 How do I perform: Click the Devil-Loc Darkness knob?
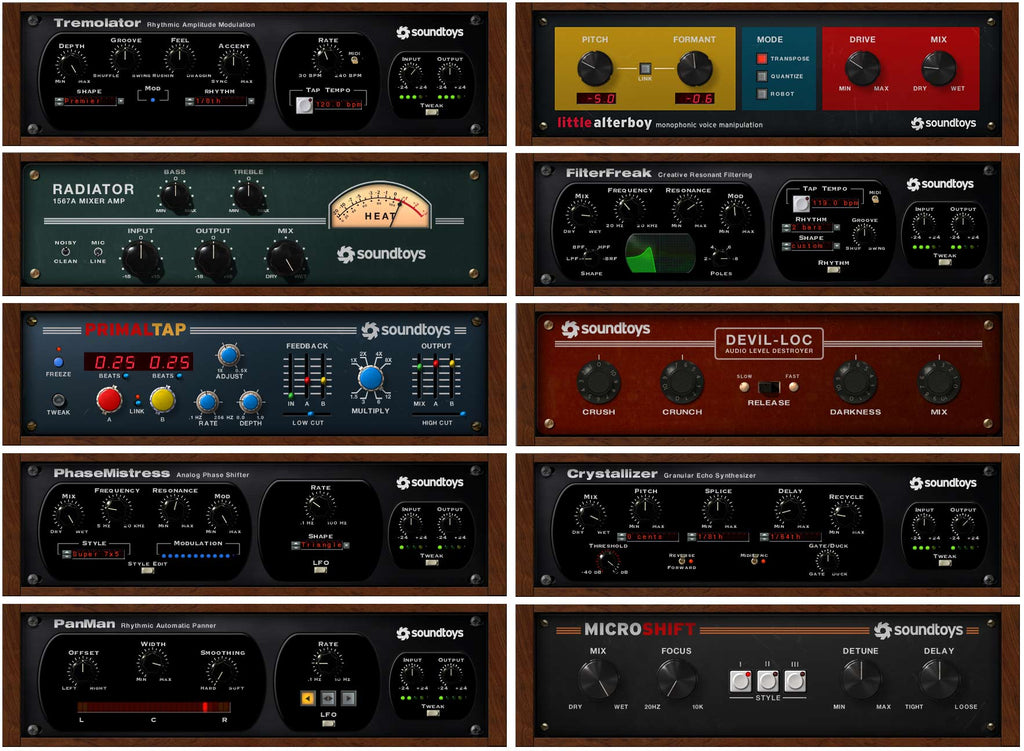[x=856, y=383]
